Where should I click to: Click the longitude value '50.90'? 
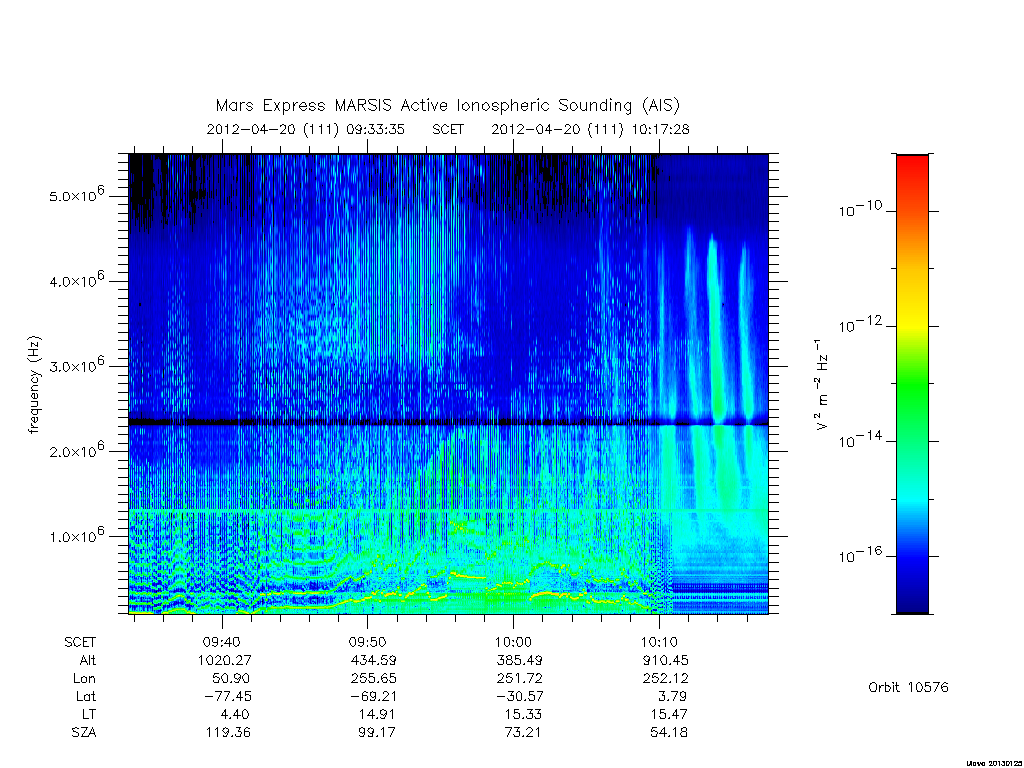pos(231,679)
